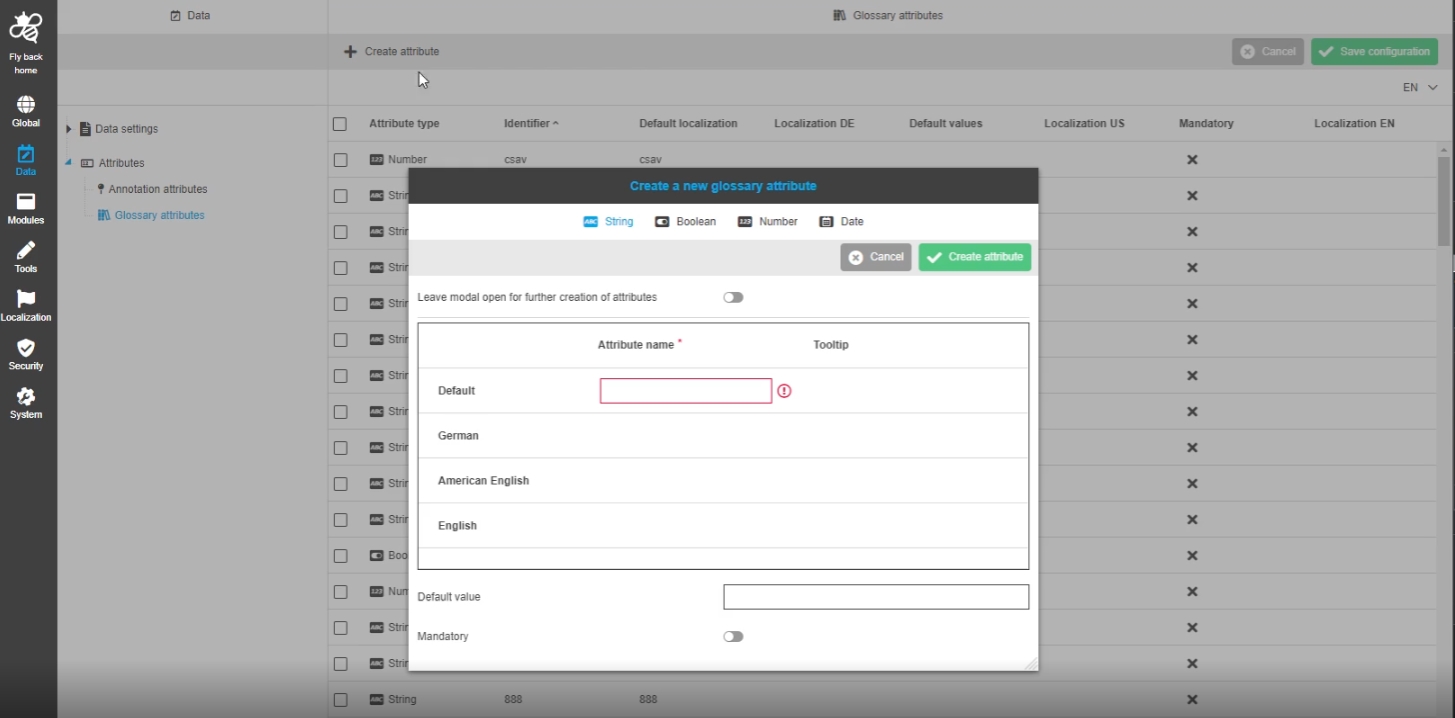Select Annotation attributes in the tree
1455x718 pixels.
(158, 189)
